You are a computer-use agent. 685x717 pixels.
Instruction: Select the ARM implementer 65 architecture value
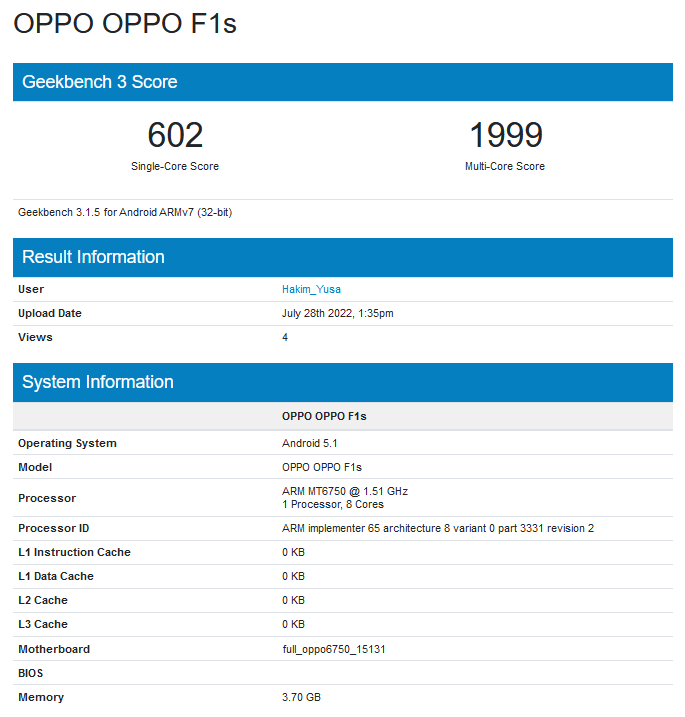438,529
